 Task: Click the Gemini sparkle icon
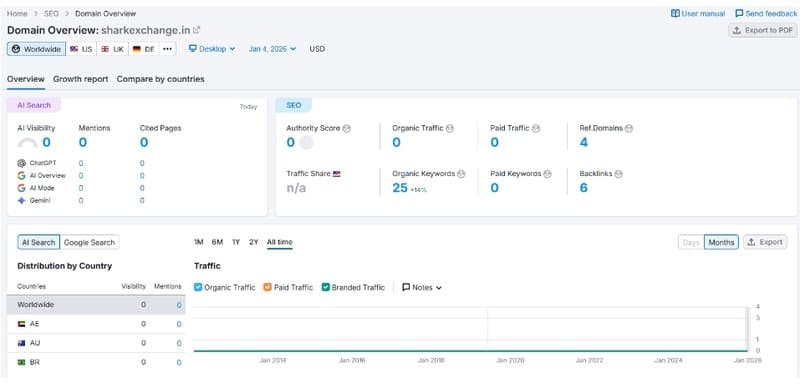[x=21, y=201]
